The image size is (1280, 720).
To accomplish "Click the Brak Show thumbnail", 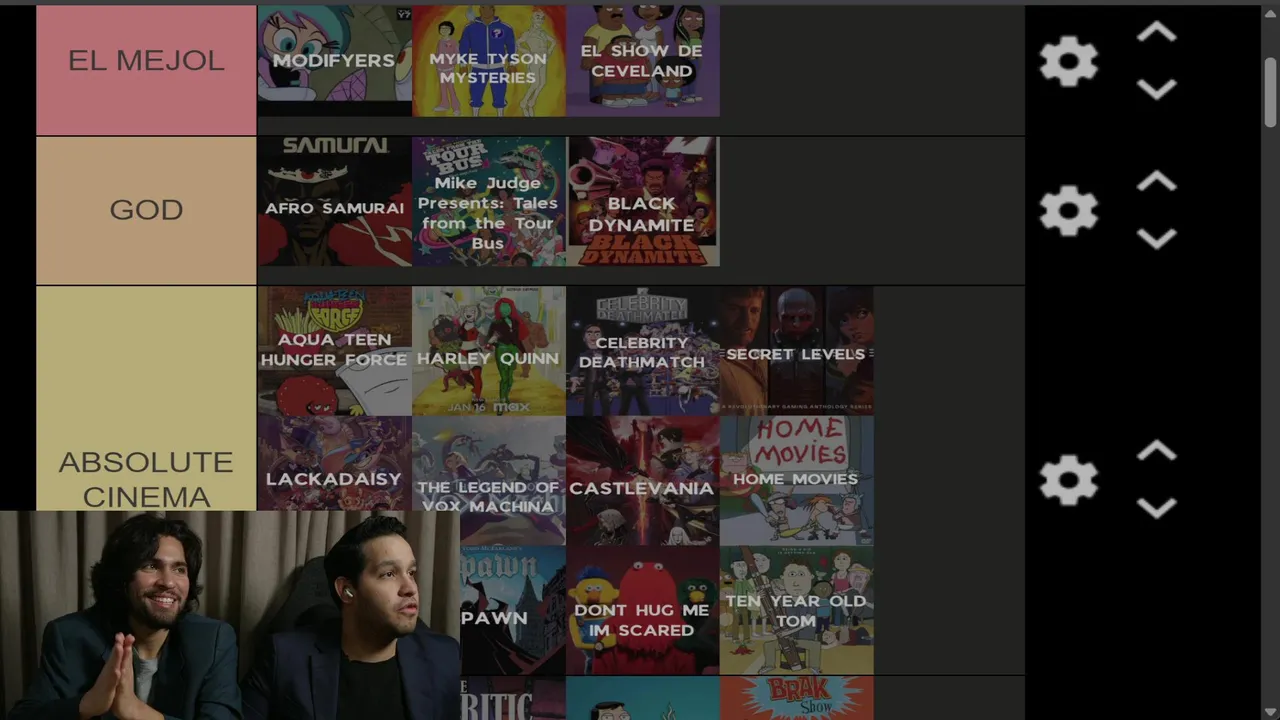I will pos(797,698).
